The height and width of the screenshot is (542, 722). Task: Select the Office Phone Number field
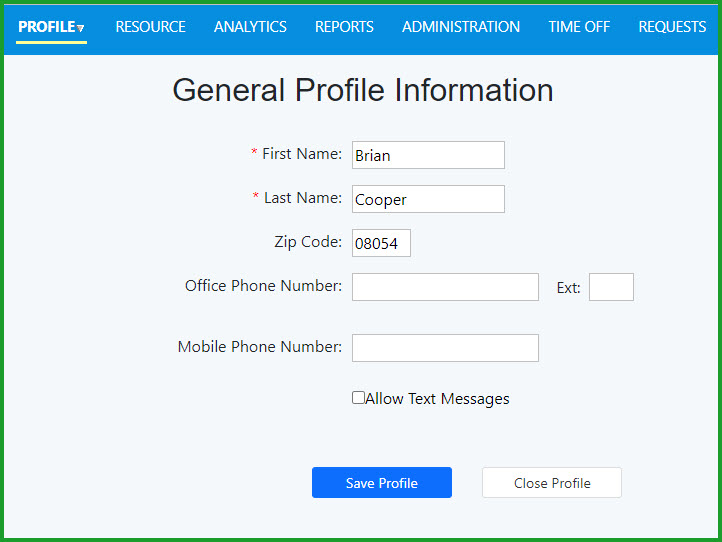click(x=445, y=287)
